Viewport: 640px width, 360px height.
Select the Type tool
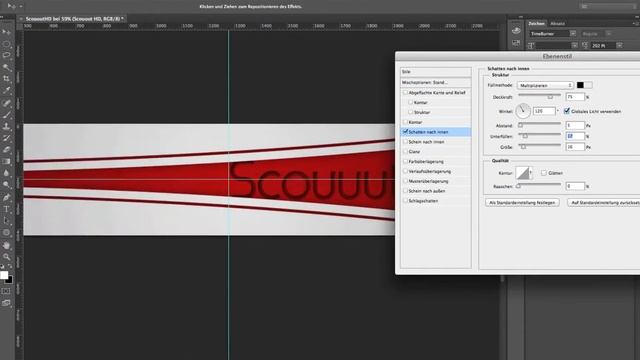pos(7,209)
